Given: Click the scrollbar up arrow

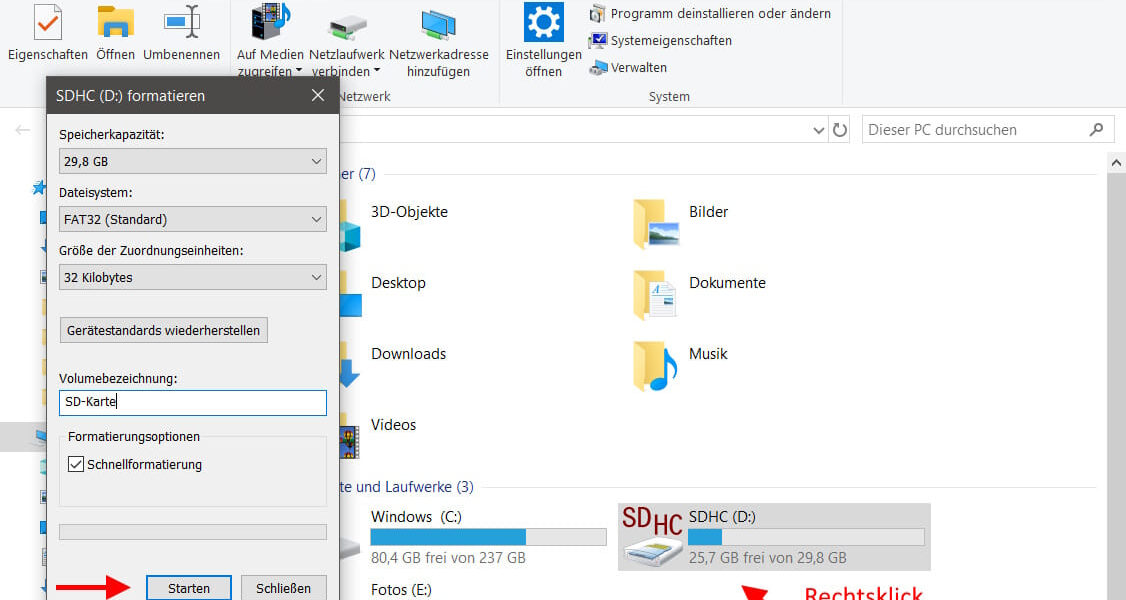Looking at the screenshot, I should coord(1117,163).
